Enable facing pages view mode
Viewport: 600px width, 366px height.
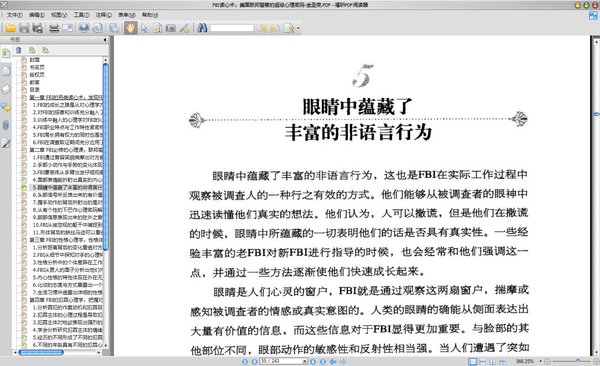(x=492, y=362)
